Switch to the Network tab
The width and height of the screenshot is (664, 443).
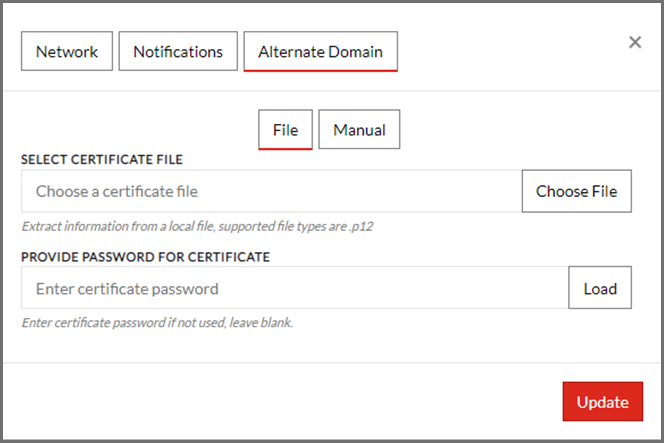coord(67,51)
